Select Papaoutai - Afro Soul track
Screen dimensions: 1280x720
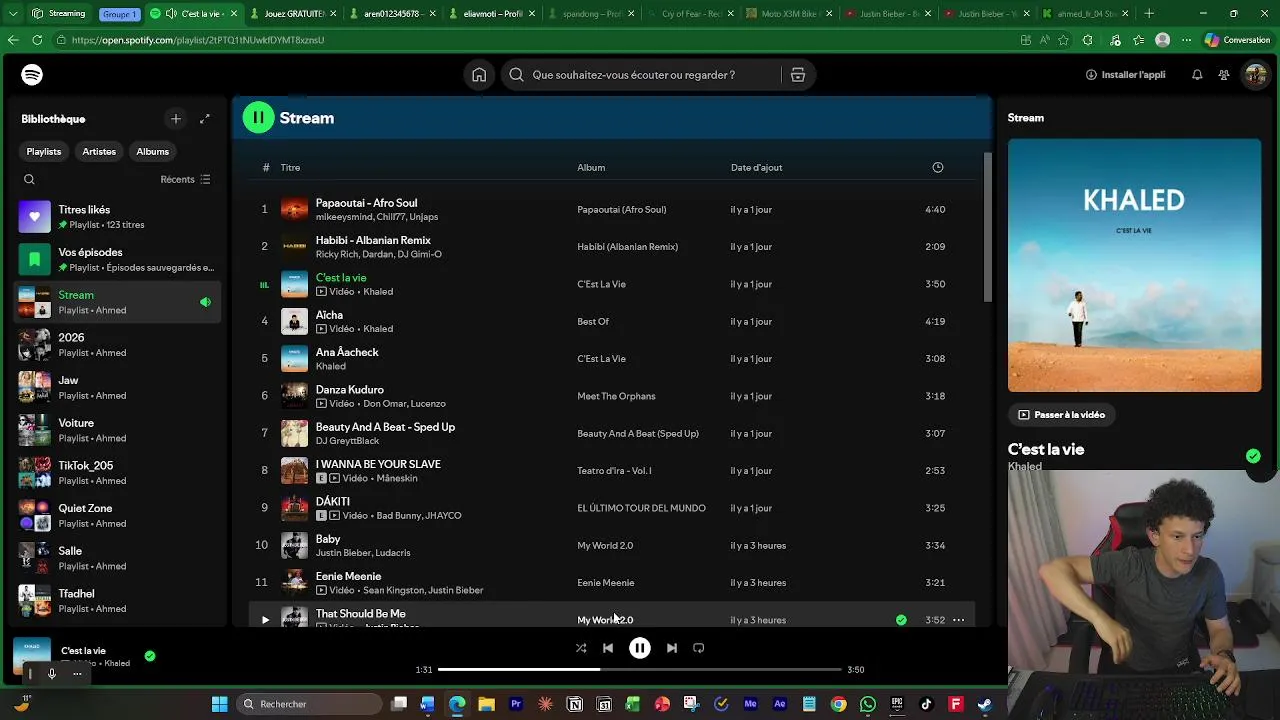[366, 203]
